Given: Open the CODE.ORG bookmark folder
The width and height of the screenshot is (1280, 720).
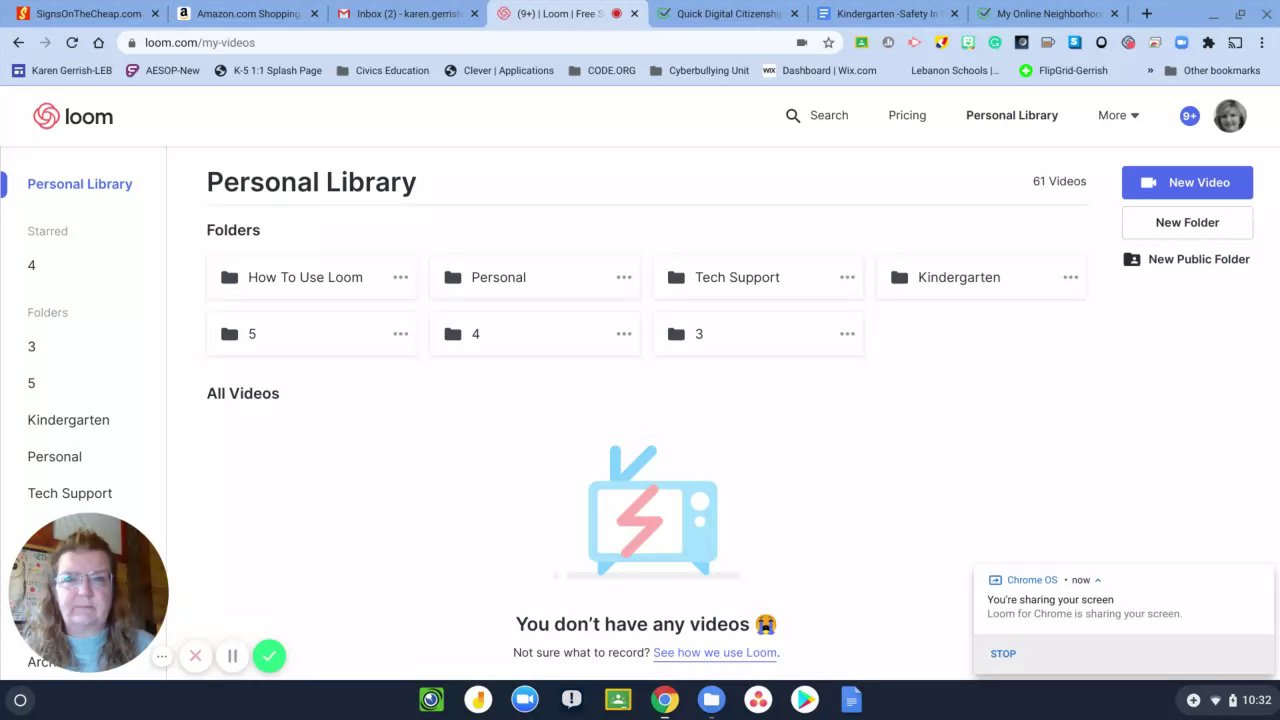Looking at the screenshot, I should pyautogui.click(x=601, y=71).
